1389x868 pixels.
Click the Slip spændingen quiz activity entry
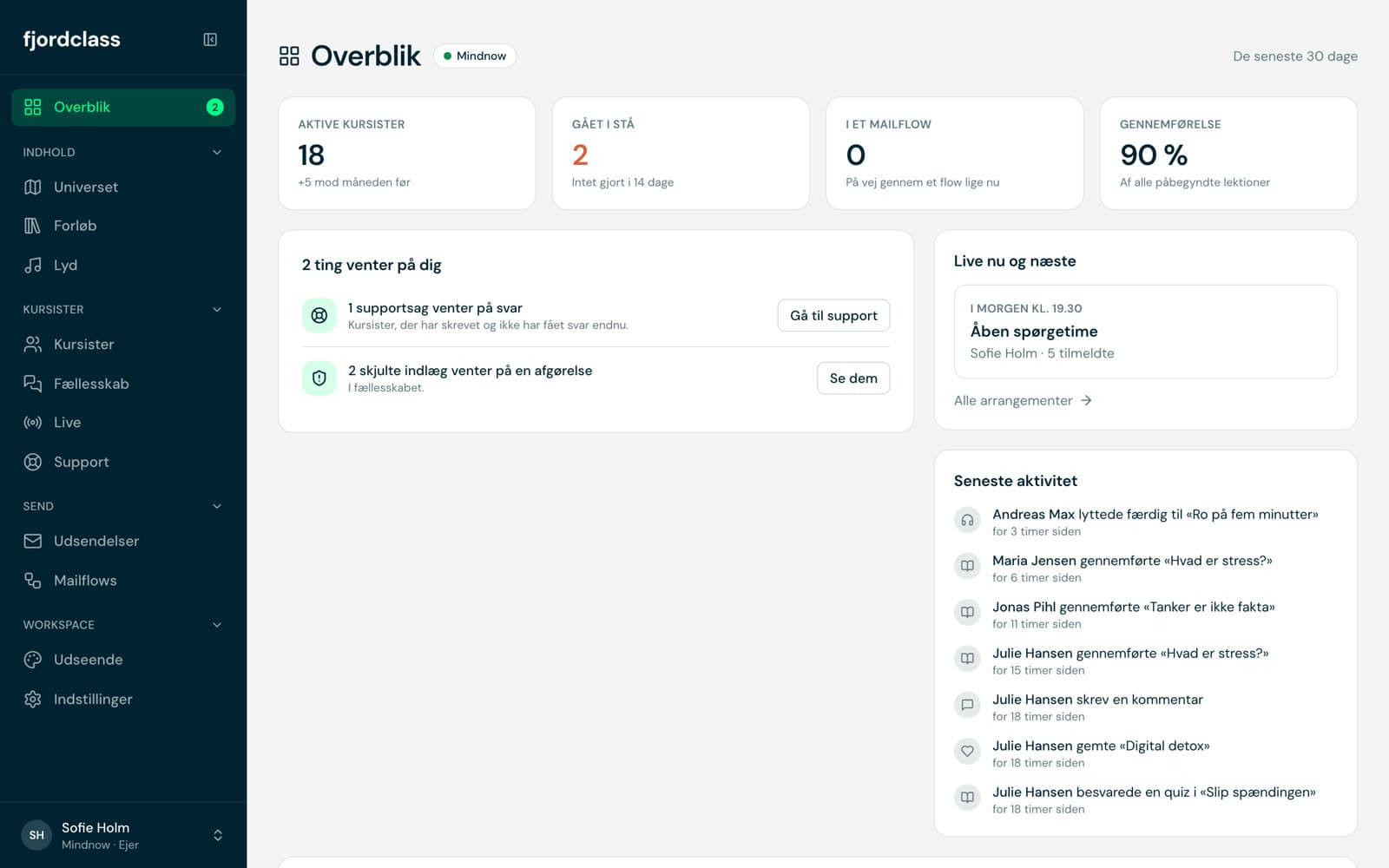coord(1145,799)
